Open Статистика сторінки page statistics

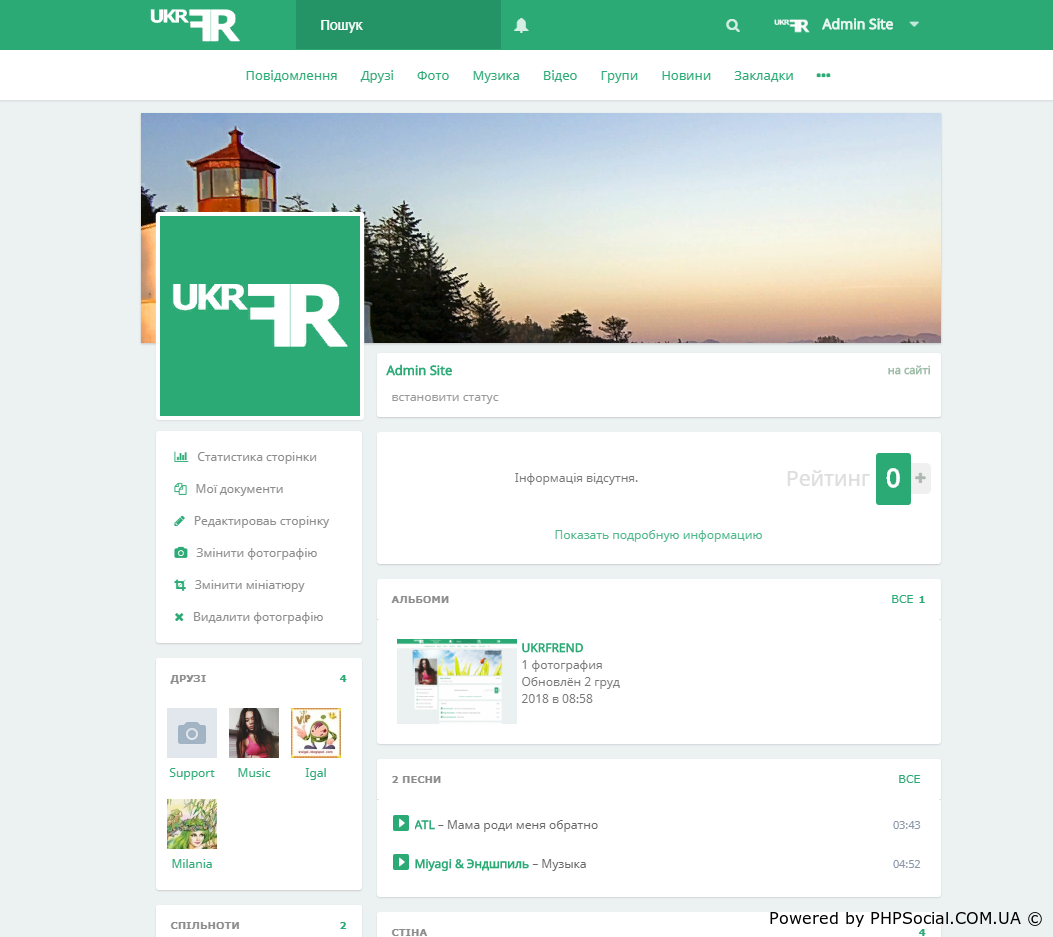pos(256,457)
